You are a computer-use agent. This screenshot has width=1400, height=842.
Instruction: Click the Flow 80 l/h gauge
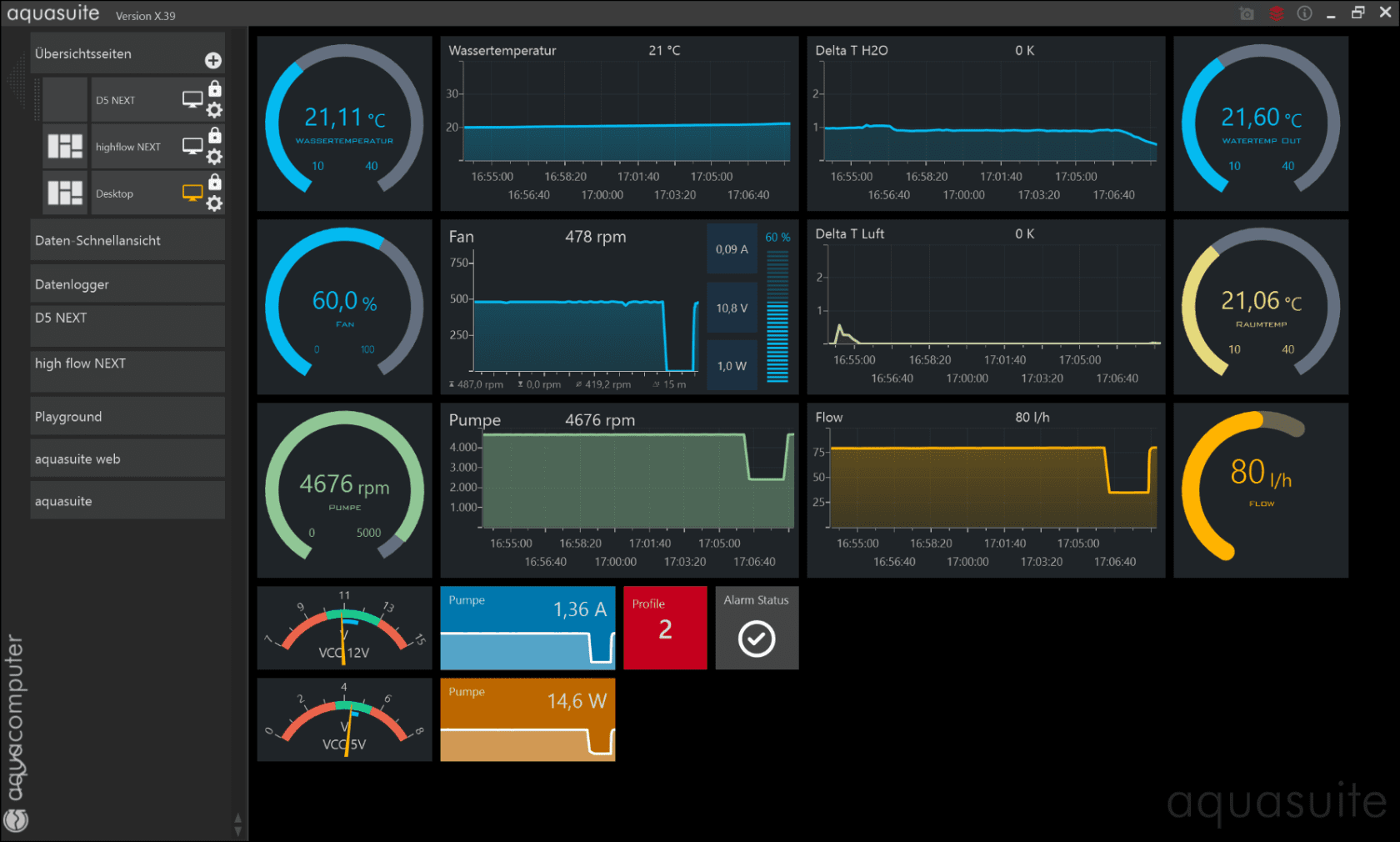[x=1261, y=490]
